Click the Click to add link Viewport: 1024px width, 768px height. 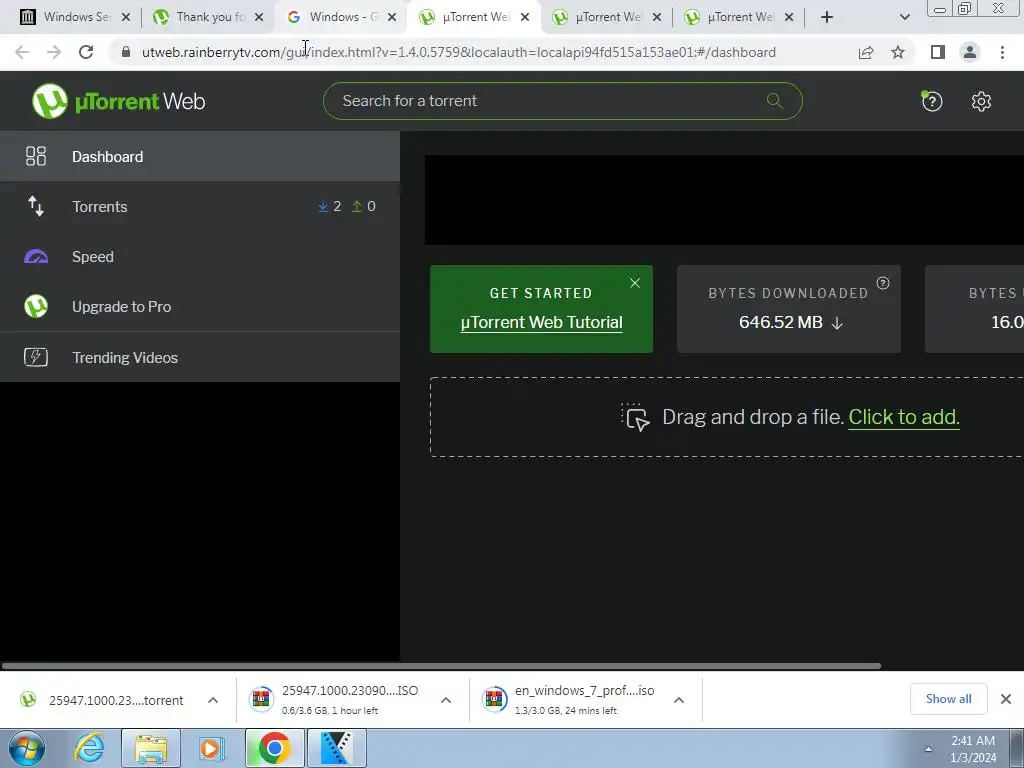[x=904, y=417]
